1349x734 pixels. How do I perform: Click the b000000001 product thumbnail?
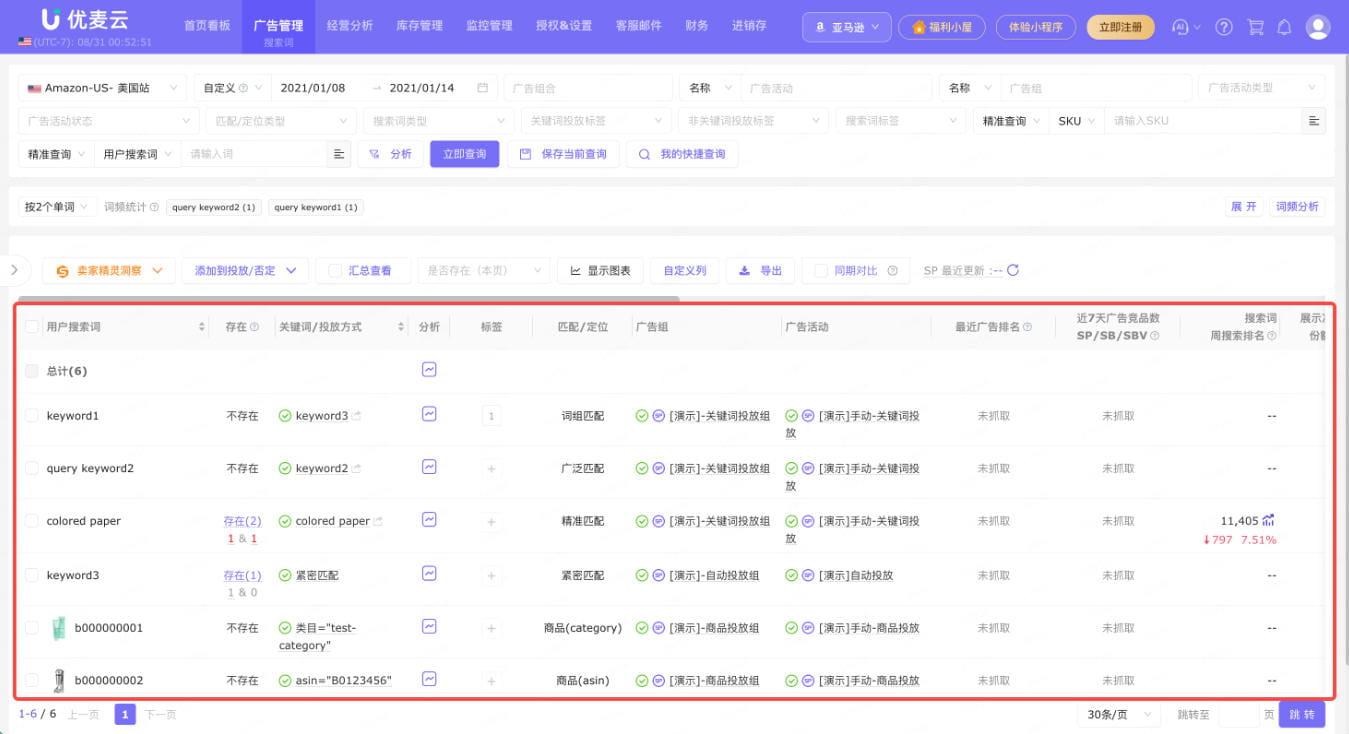pyautogui.click(x=59, y=628)
